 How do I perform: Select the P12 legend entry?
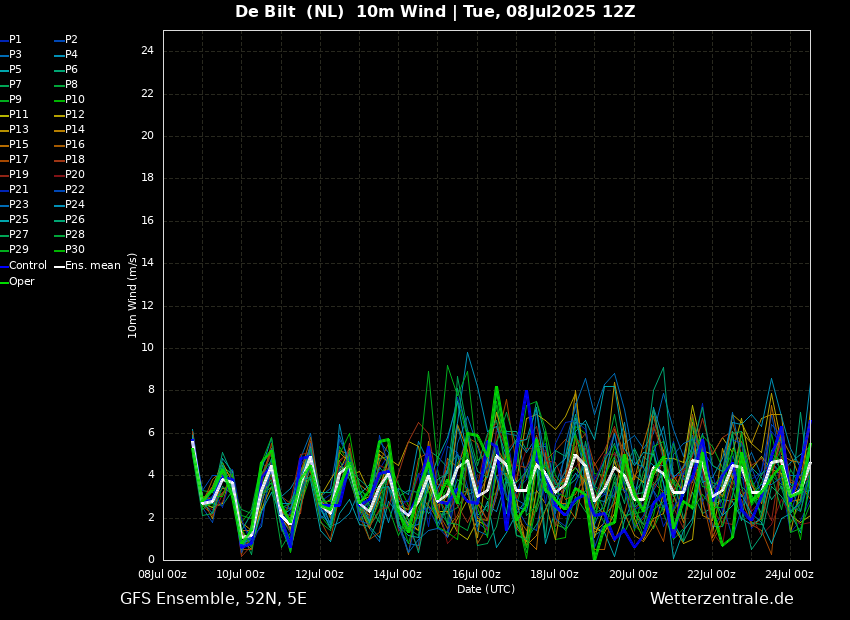pos(75,115)
